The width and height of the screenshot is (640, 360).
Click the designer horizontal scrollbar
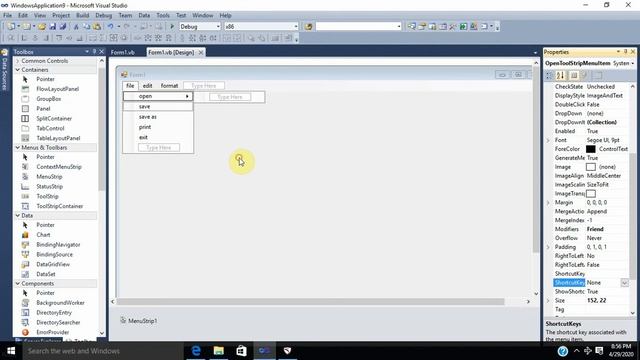click(x=312, y=302)
